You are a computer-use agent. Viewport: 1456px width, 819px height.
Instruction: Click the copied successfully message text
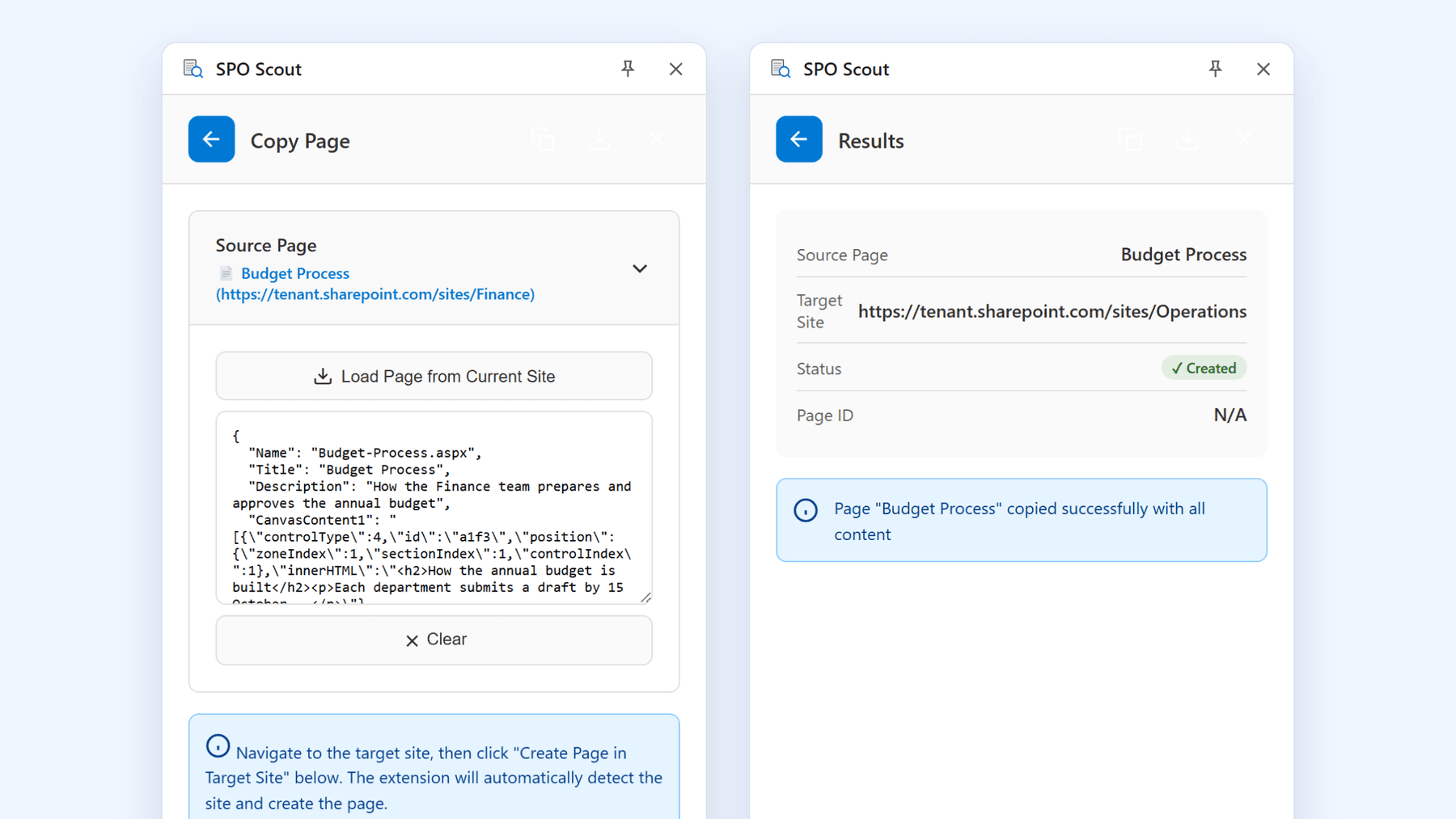1019,521
